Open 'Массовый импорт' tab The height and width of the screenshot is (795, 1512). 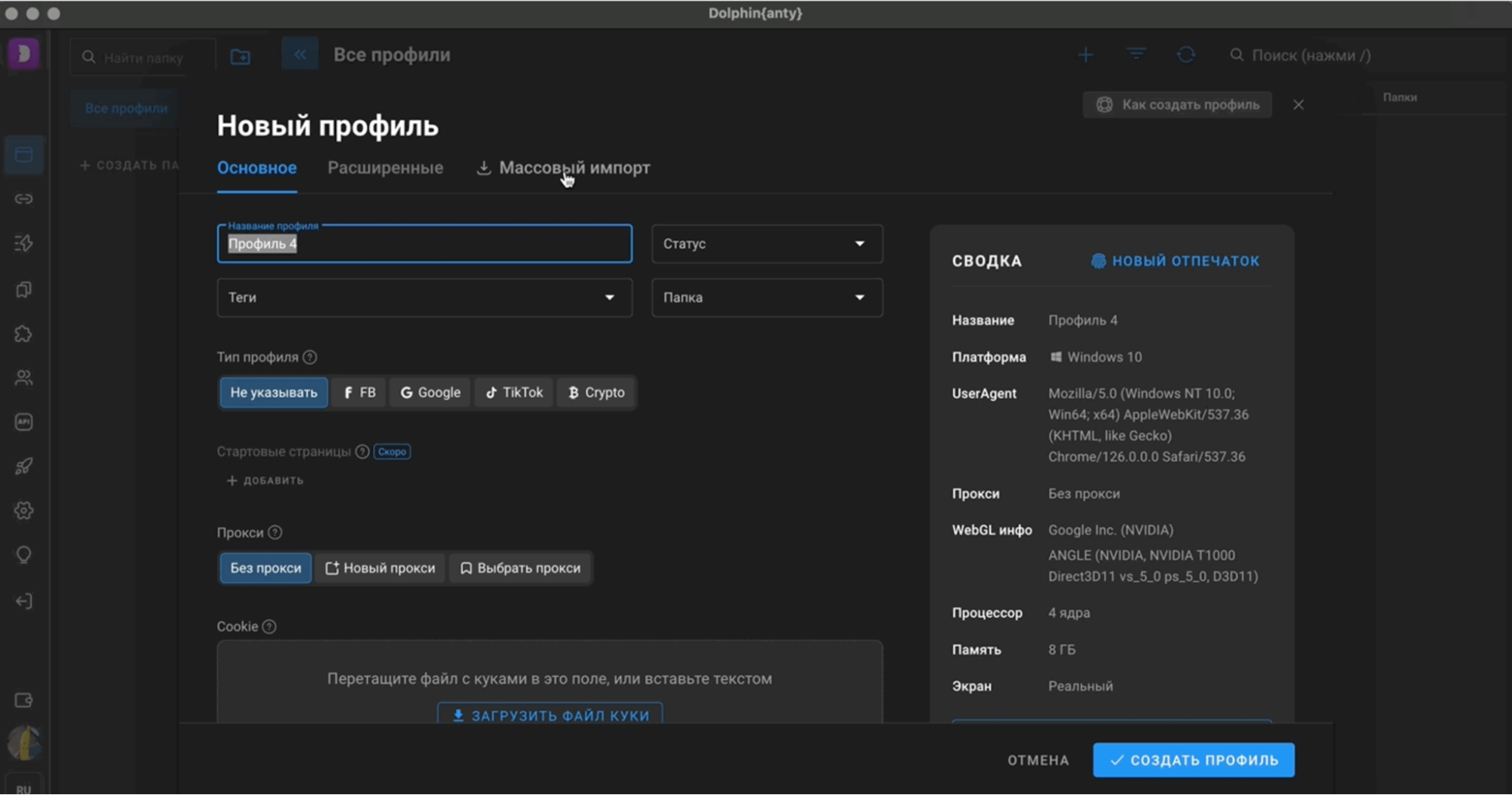(x=564, y=168)
